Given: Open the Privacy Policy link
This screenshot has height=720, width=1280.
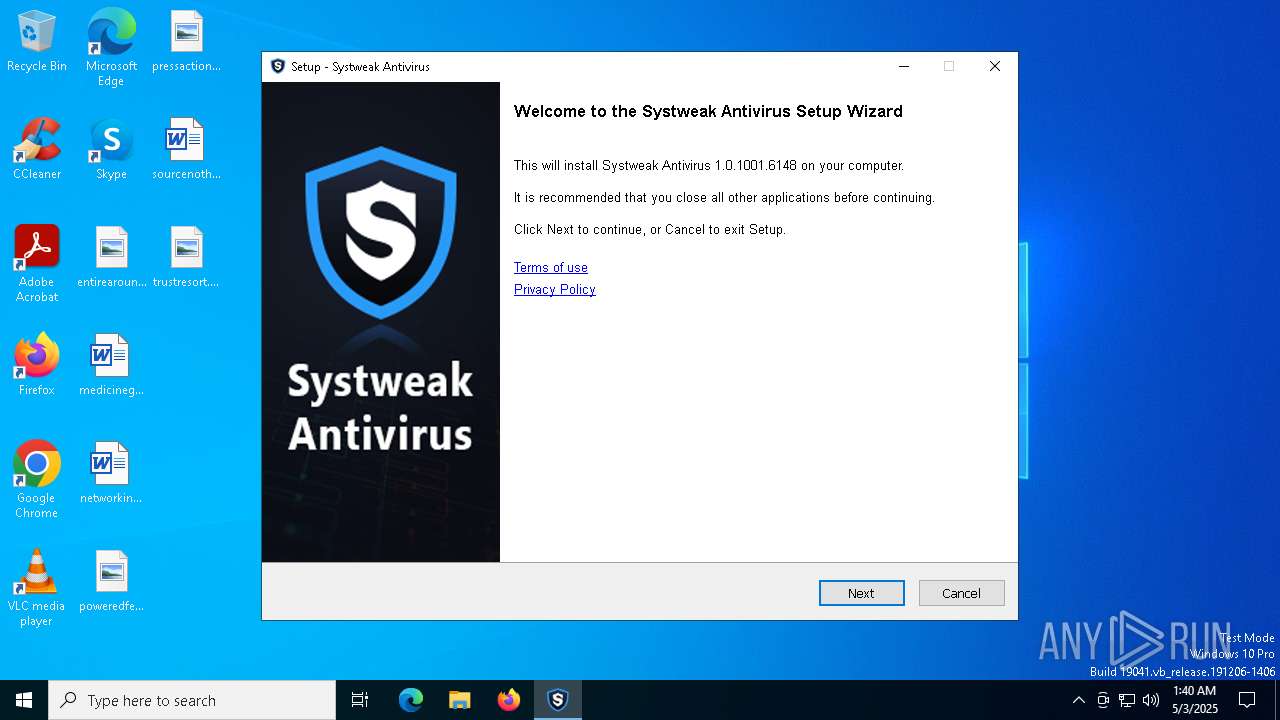Looking at the screenshot, I should (x=554, y=289).
